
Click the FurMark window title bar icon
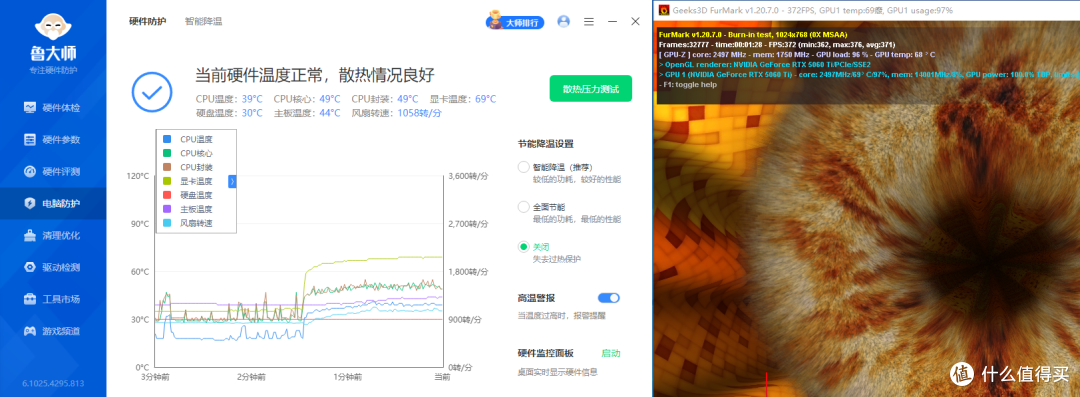pos(664,10)
